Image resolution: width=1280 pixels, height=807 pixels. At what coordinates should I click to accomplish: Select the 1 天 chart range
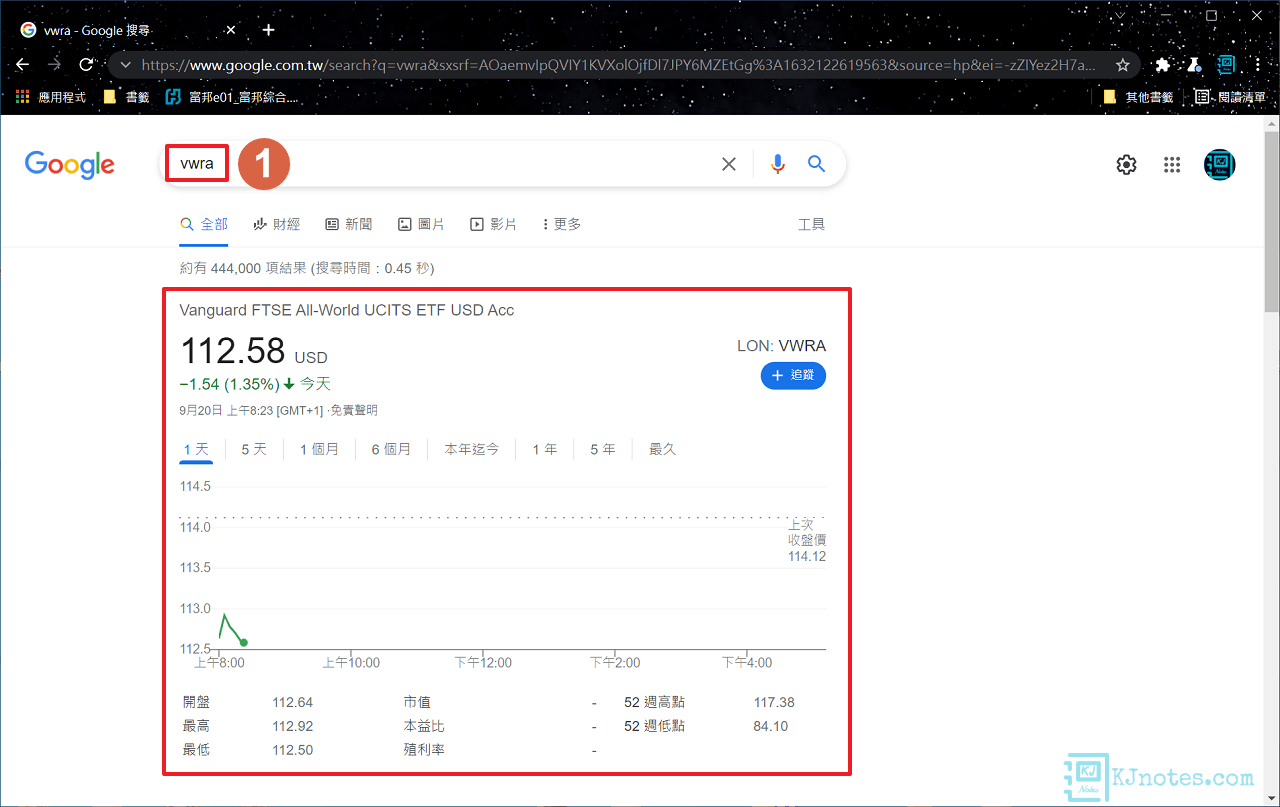(x=196, y=450)
